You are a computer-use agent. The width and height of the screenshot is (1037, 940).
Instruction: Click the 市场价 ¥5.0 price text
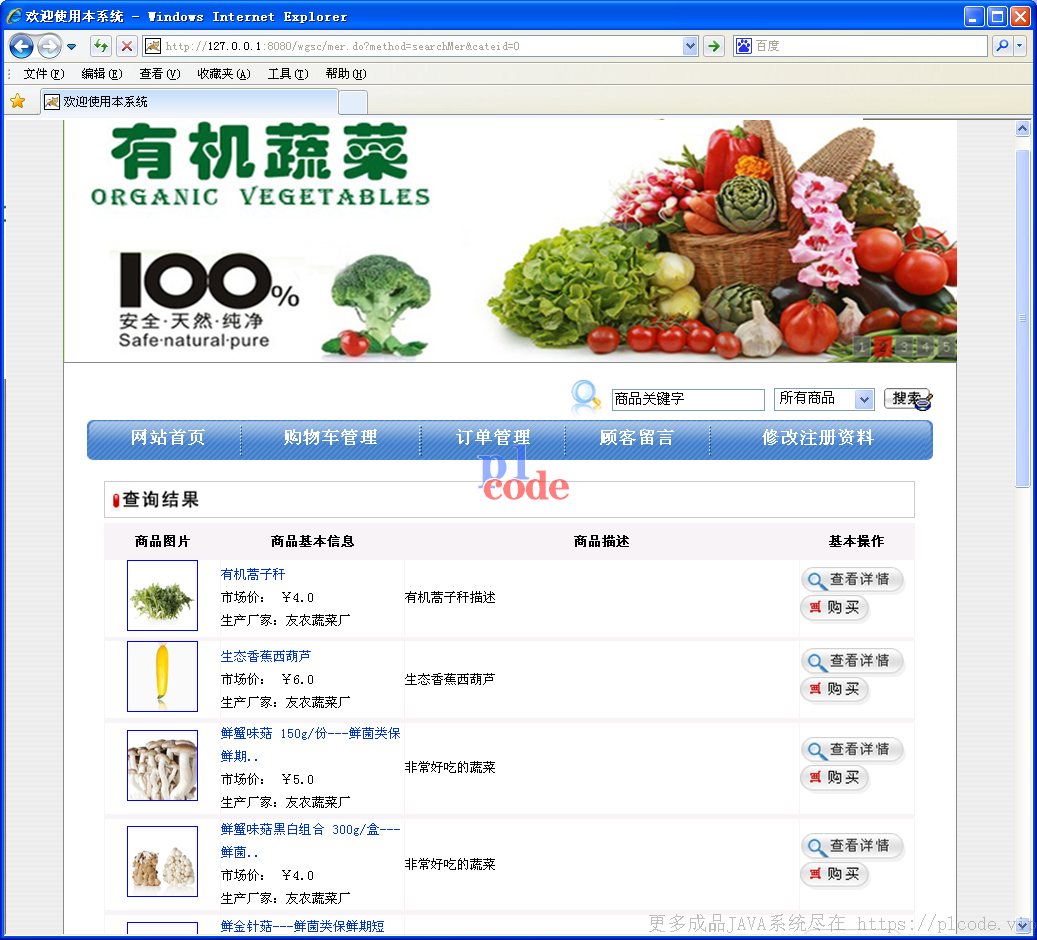point(267,779)
